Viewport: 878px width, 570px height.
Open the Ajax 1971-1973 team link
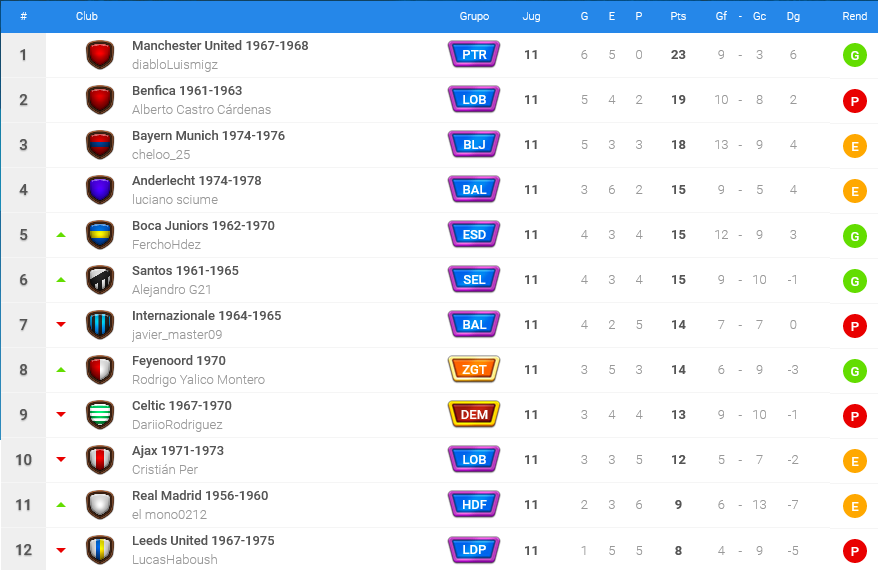[178, 451]
